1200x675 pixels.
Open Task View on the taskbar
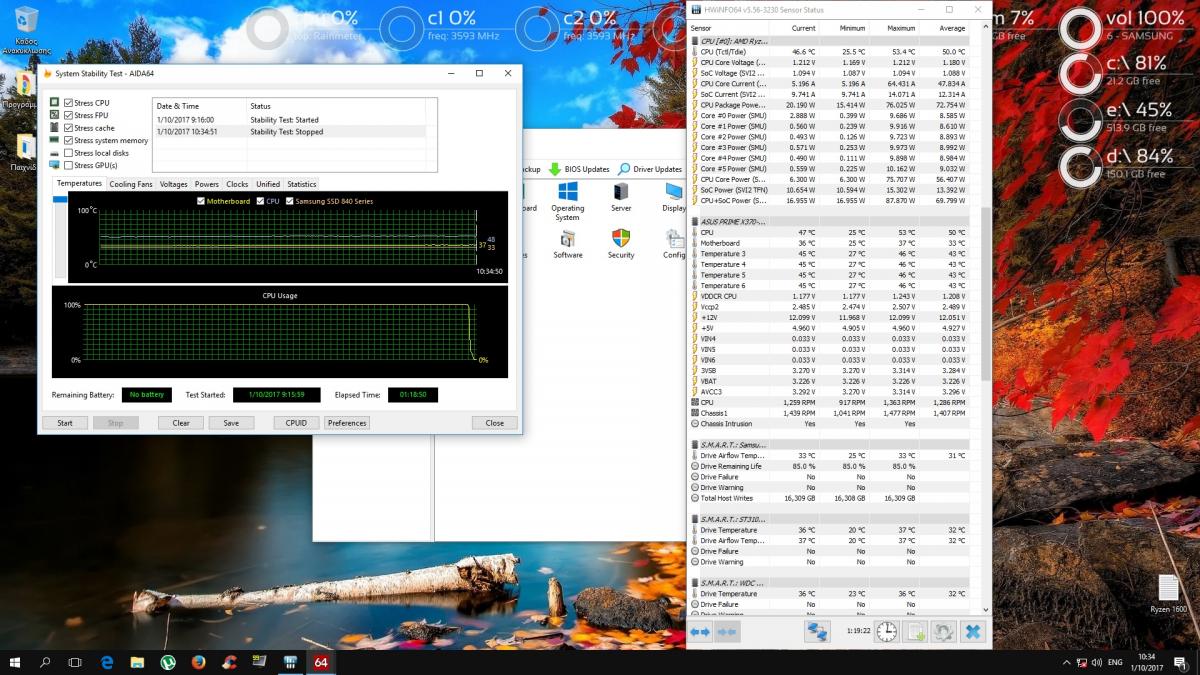(75, 662)
